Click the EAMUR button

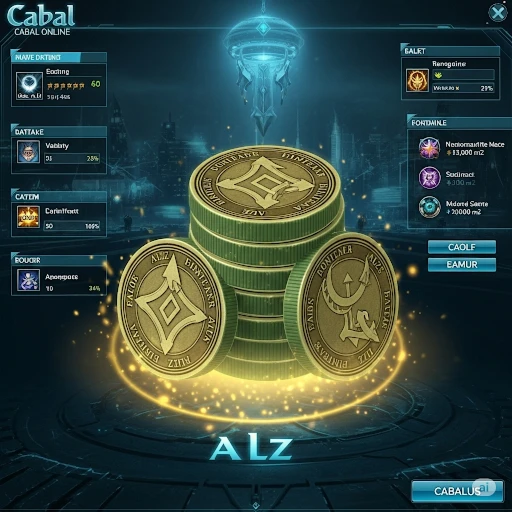[462, 265]
